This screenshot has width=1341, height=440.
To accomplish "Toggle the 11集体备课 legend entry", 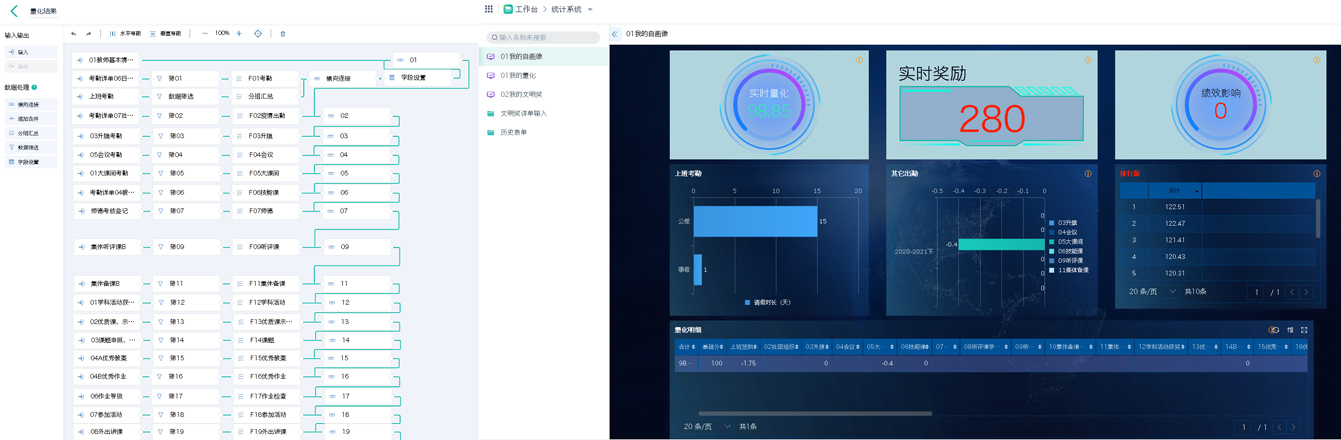I will click(x=1069, y=270).
